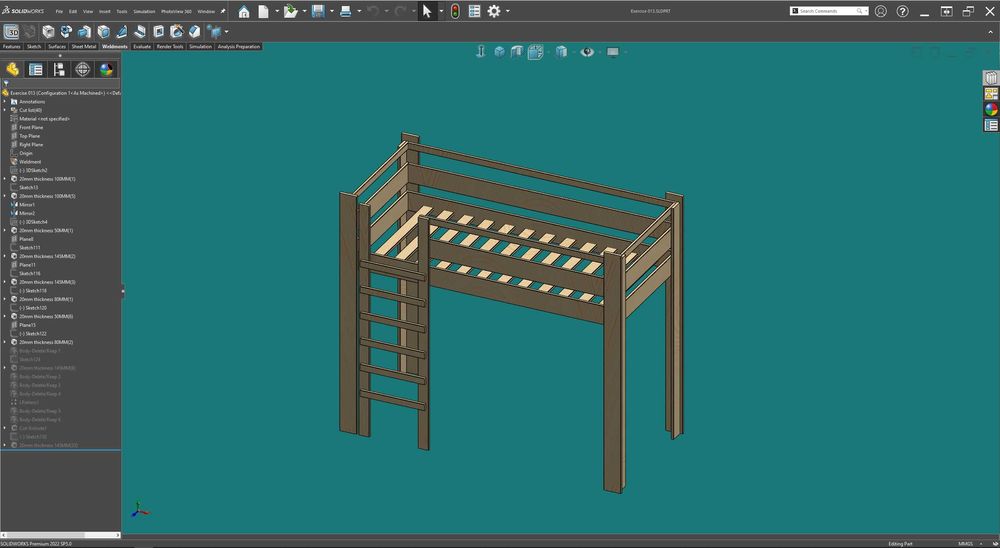Click the Save icon
The image size is (1000, 548).
(x=318, y=11)
